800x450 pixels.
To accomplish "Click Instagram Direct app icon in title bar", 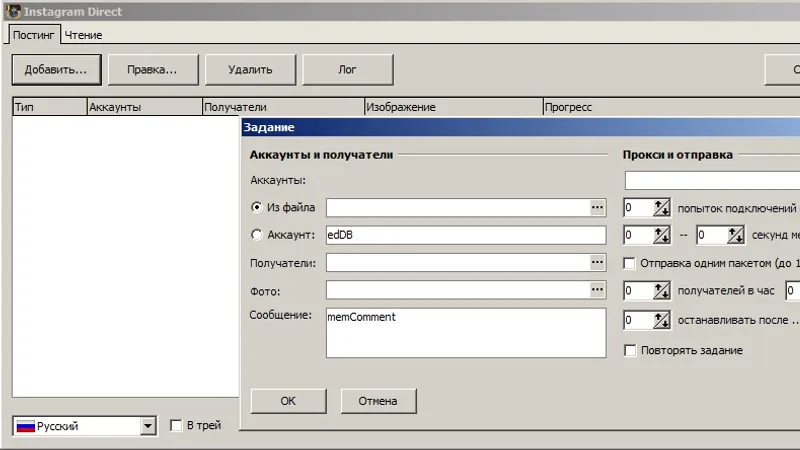I will click(13, 11).
